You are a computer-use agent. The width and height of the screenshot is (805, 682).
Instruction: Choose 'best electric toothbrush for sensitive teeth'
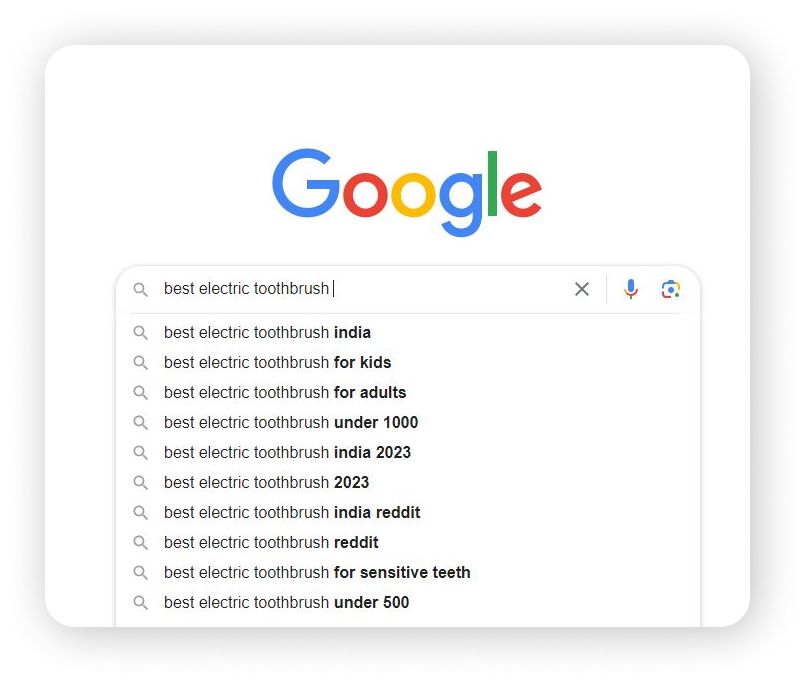408,573
